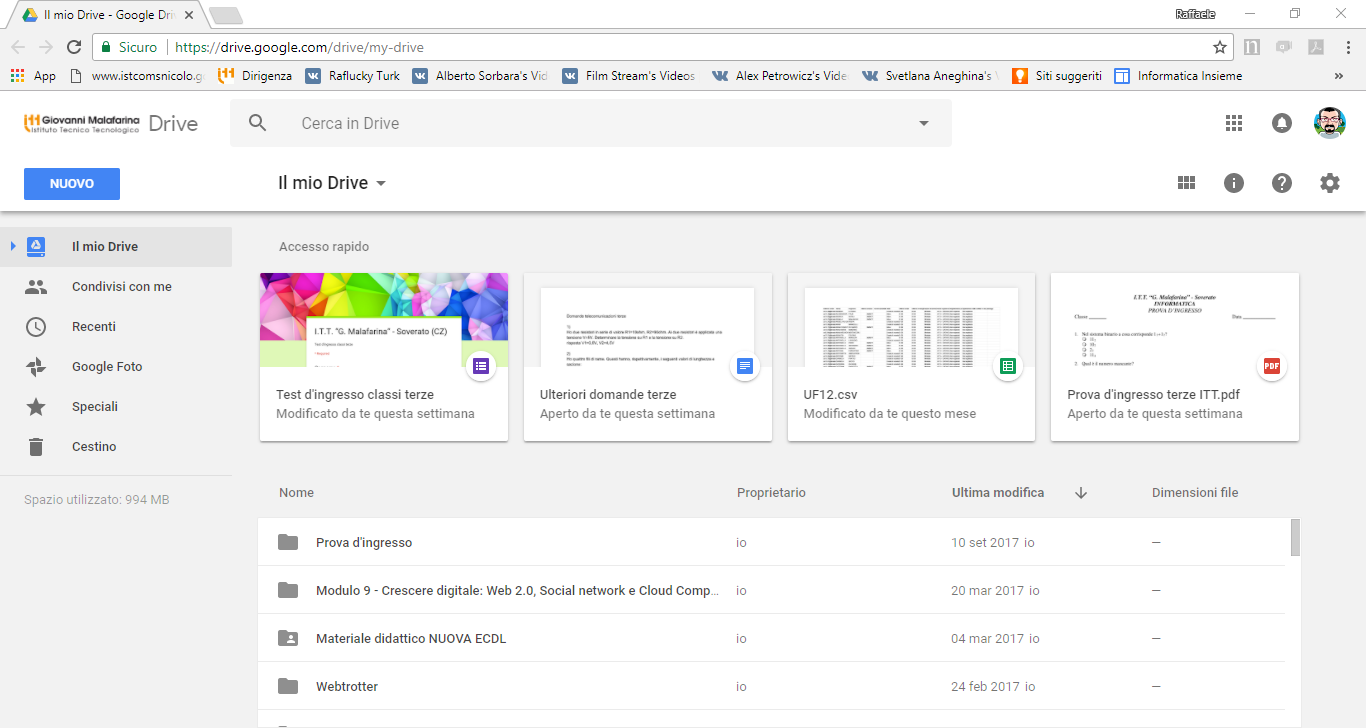Image resolution: width=1366 pixels, height=728 pixels.
Task: Expand search options dropdown arrow
Action: [x=923, y=124]
